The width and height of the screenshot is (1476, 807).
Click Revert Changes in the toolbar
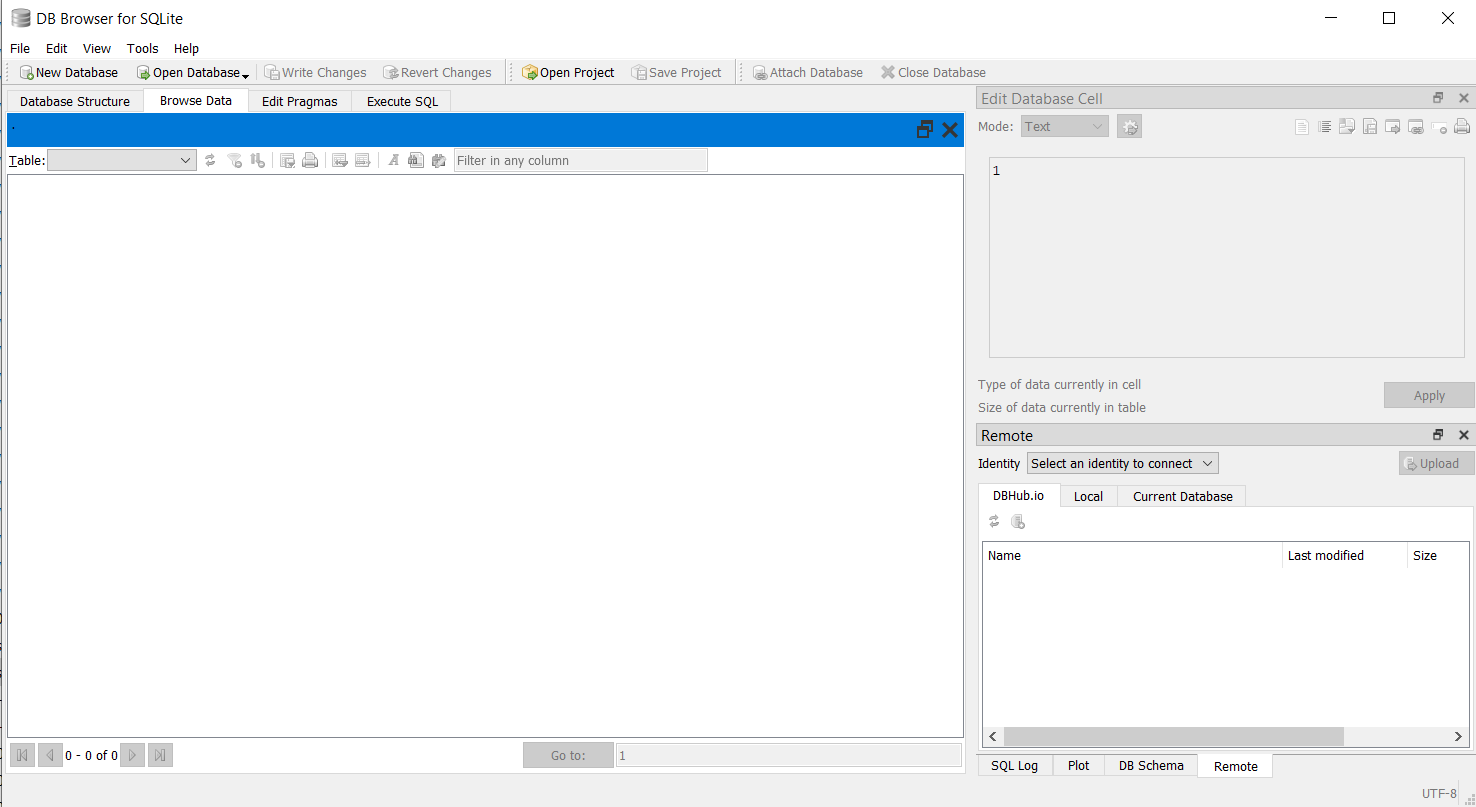coord(437,72)
